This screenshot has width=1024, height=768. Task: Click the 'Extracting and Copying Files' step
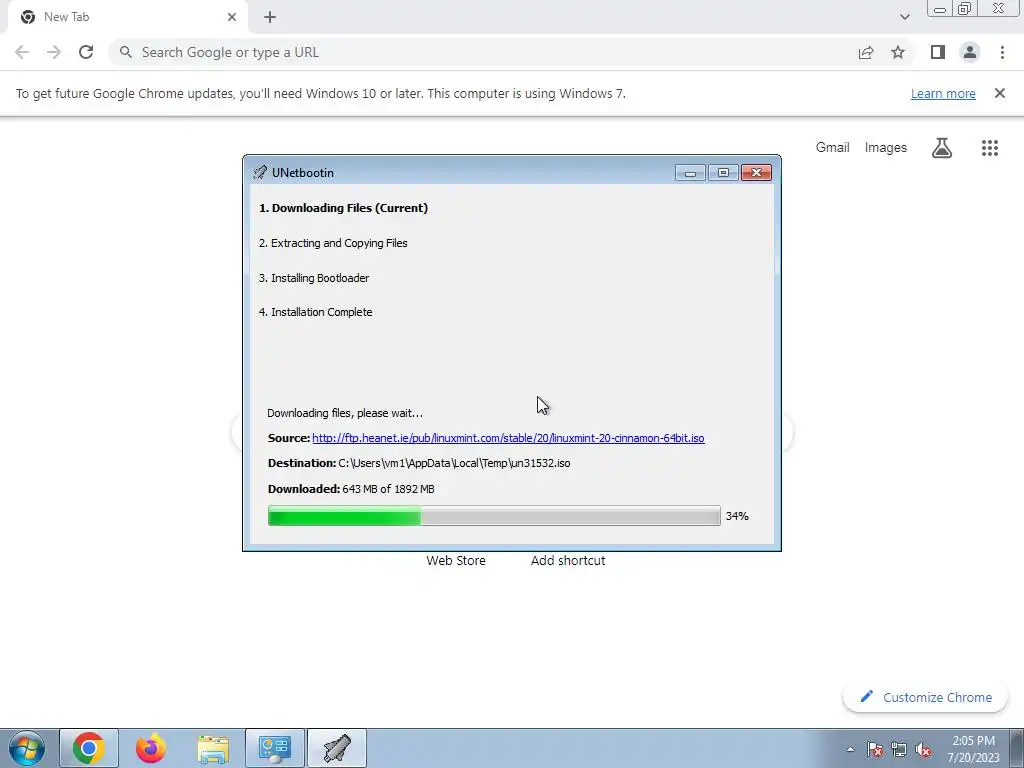[x=333, y=243]
